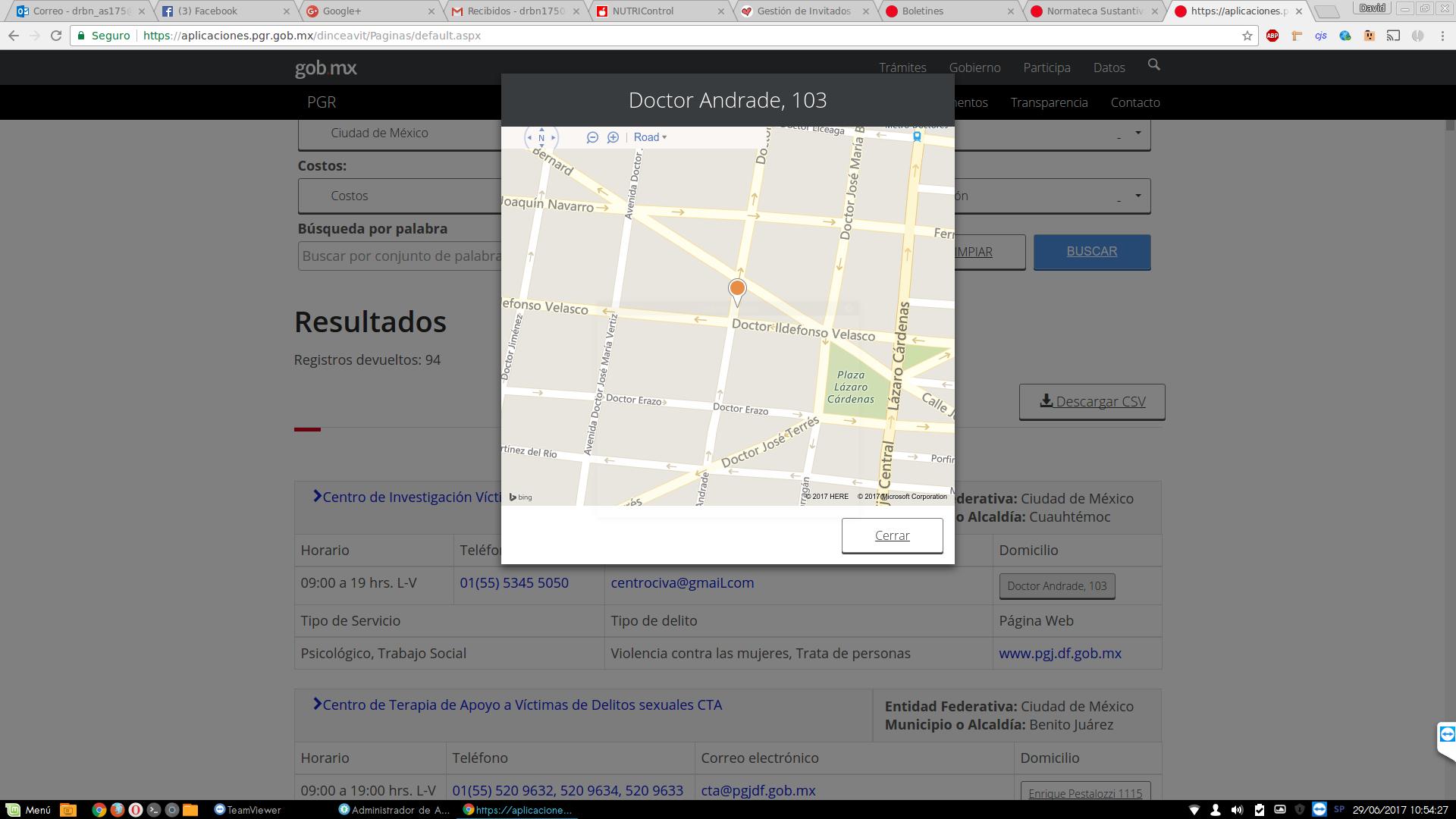Screen dimensions: 1456x819
Task: Go to Transparencia section
Action: click(1049, 102)
